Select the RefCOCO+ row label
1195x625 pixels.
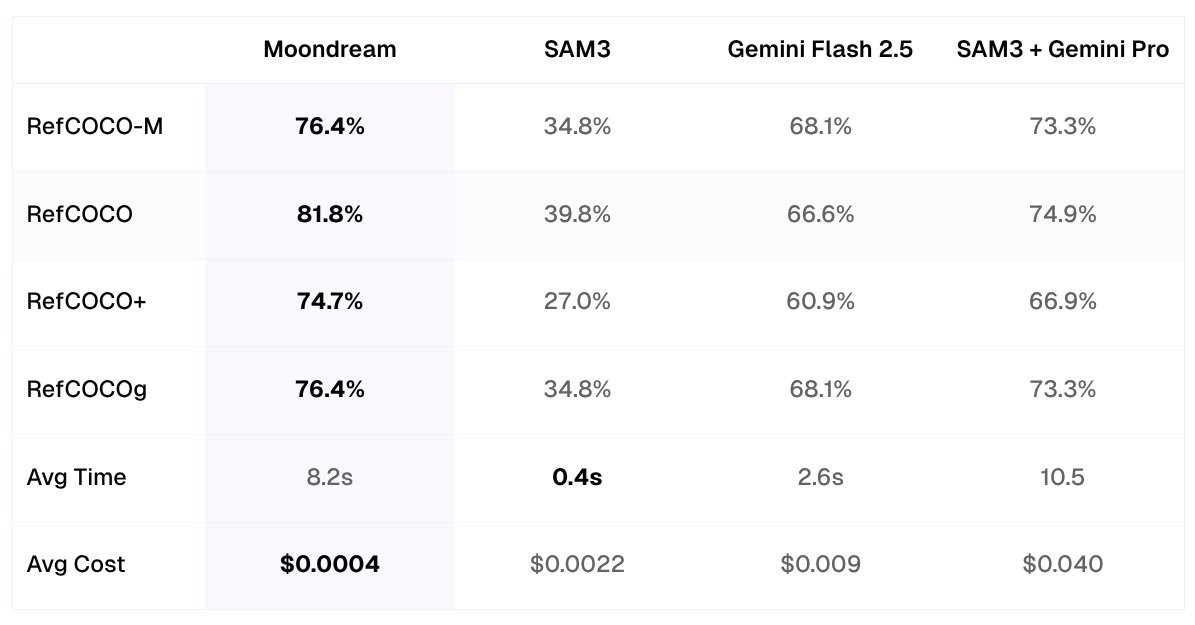[87, 301]
